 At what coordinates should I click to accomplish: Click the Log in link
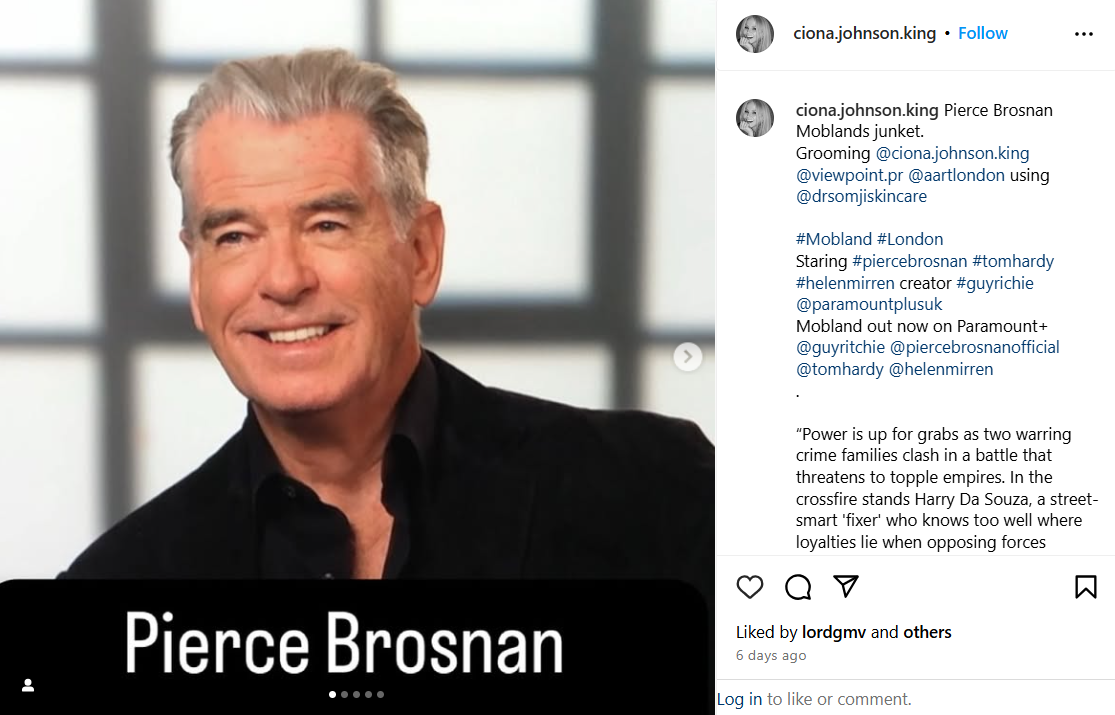click(739, 699)
